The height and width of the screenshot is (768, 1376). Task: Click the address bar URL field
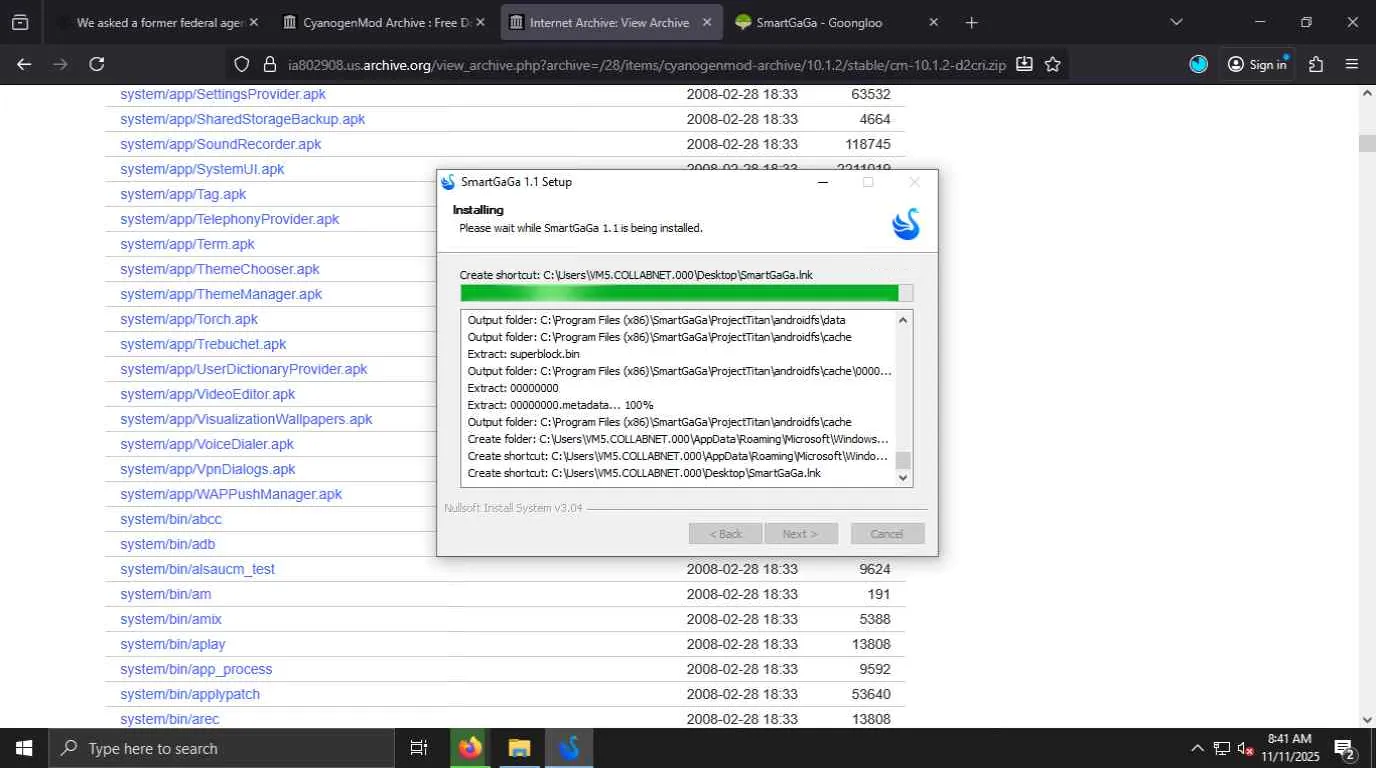coord(646,64)
